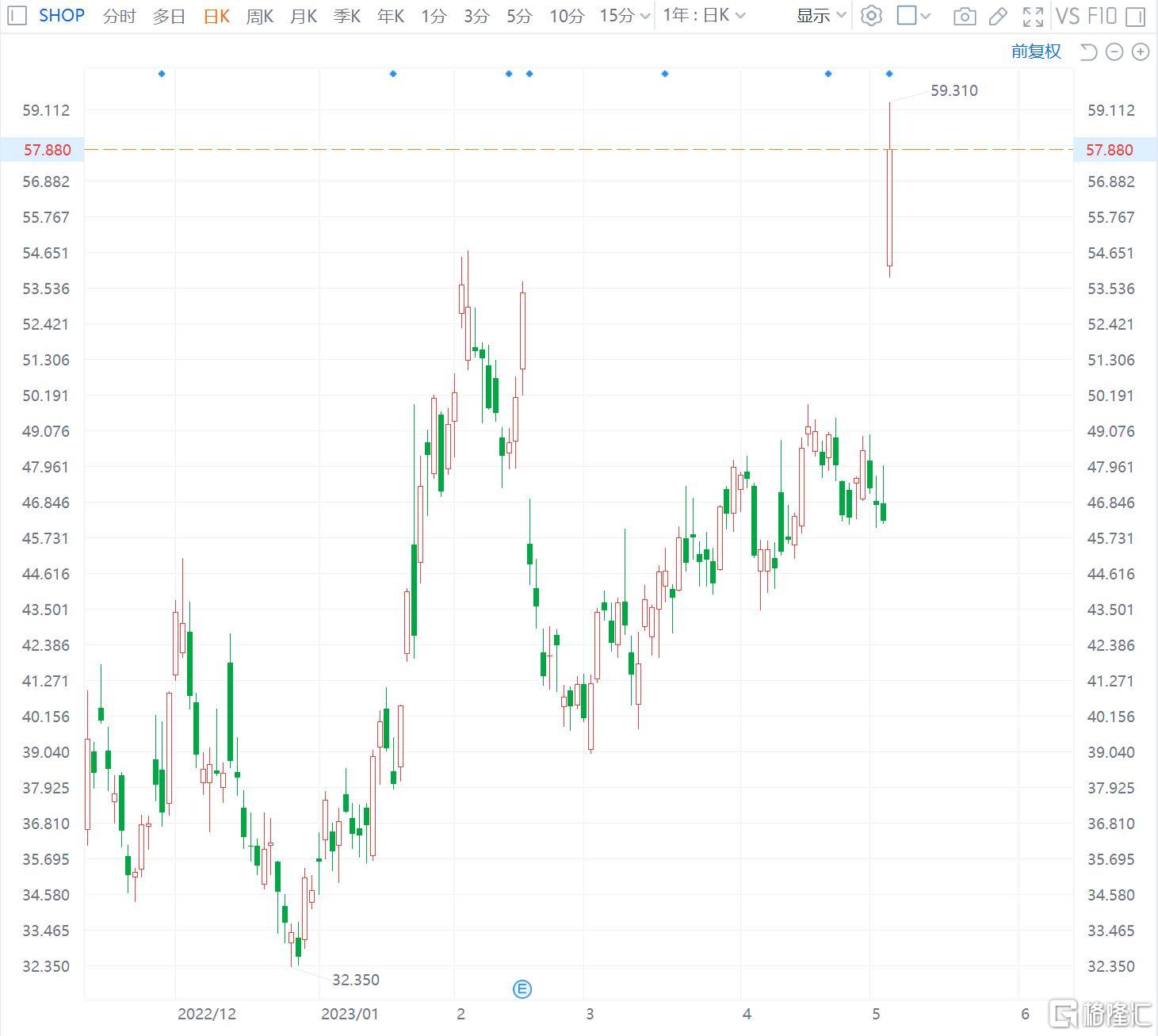
Task: Click the right axis 34.580 price value
Action: [1111, 895]
